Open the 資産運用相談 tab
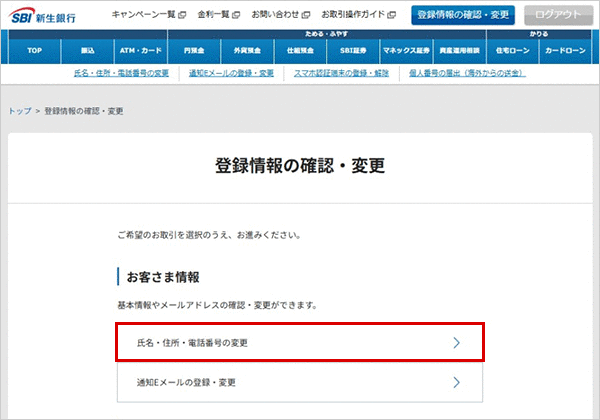This screenshot has height=420, width=600. (460, 50)
